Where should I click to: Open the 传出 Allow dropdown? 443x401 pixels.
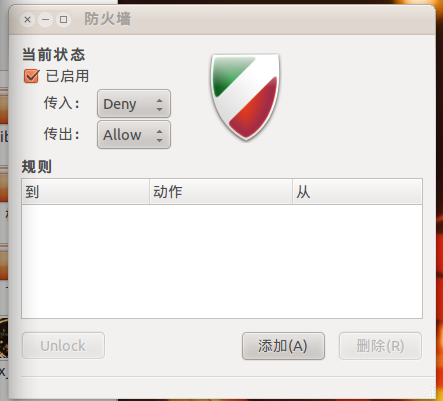point(134,135)
